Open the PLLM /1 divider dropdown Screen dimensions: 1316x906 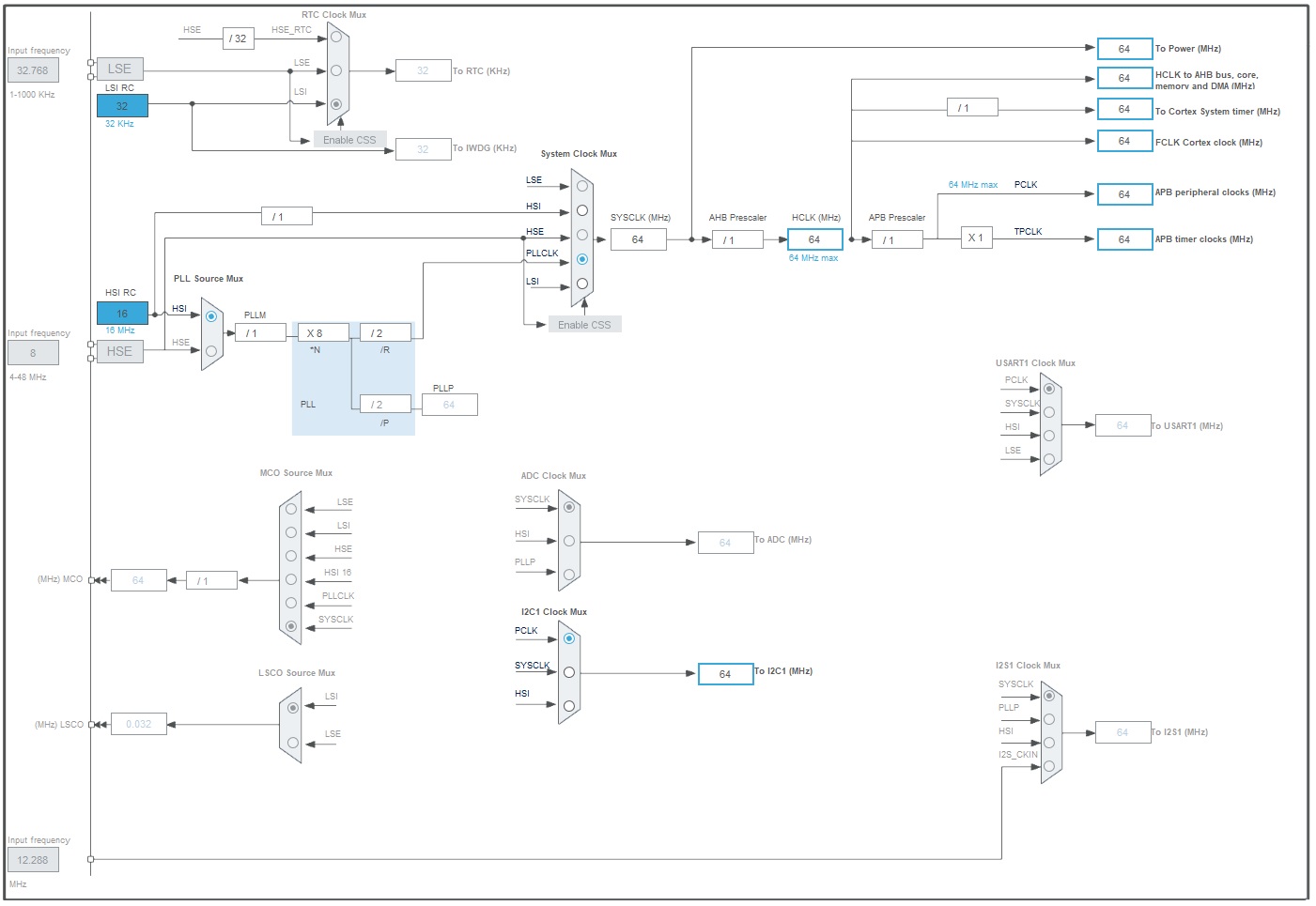(260, 333)
